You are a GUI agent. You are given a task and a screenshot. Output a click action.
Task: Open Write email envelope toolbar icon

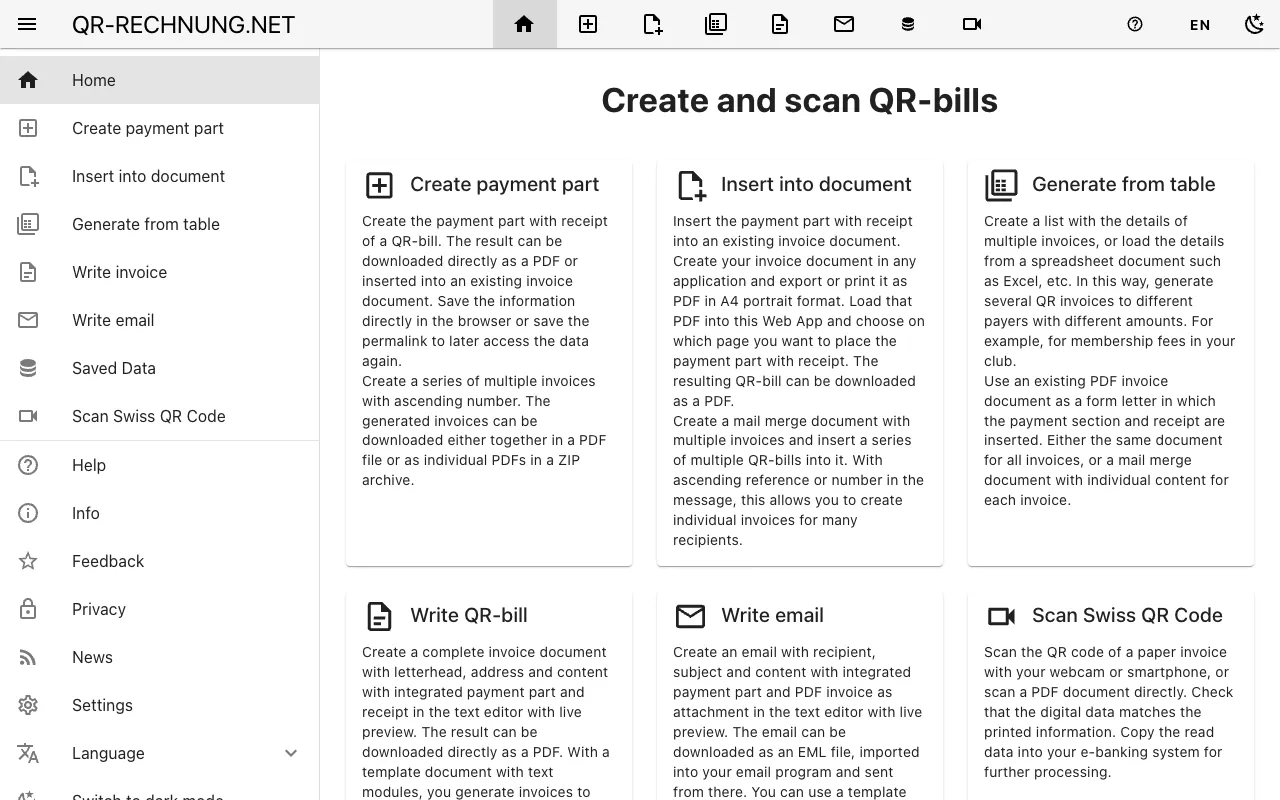[x=844, y=24]
